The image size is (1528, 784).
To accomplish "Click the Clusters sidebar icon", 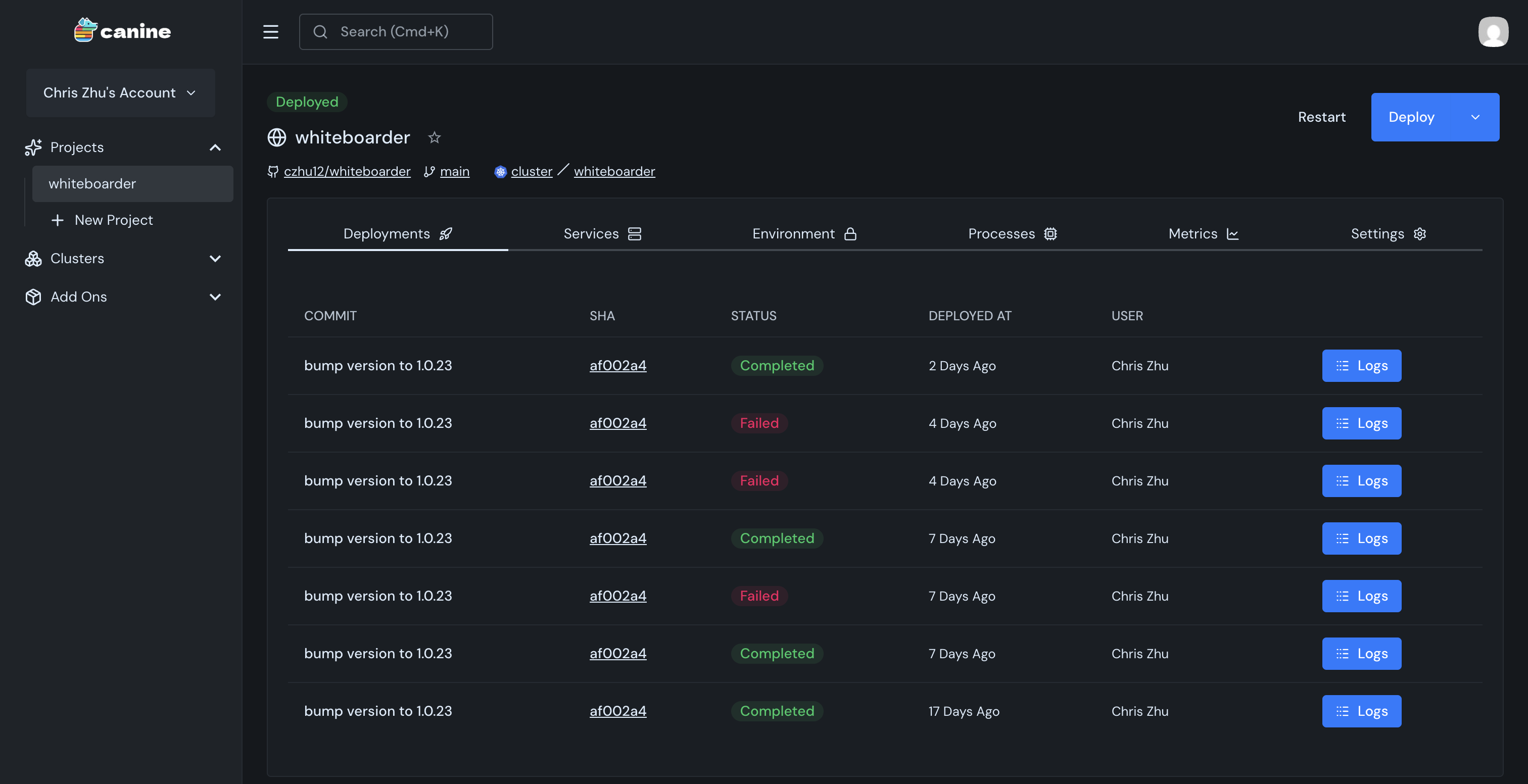I will 33,259.
